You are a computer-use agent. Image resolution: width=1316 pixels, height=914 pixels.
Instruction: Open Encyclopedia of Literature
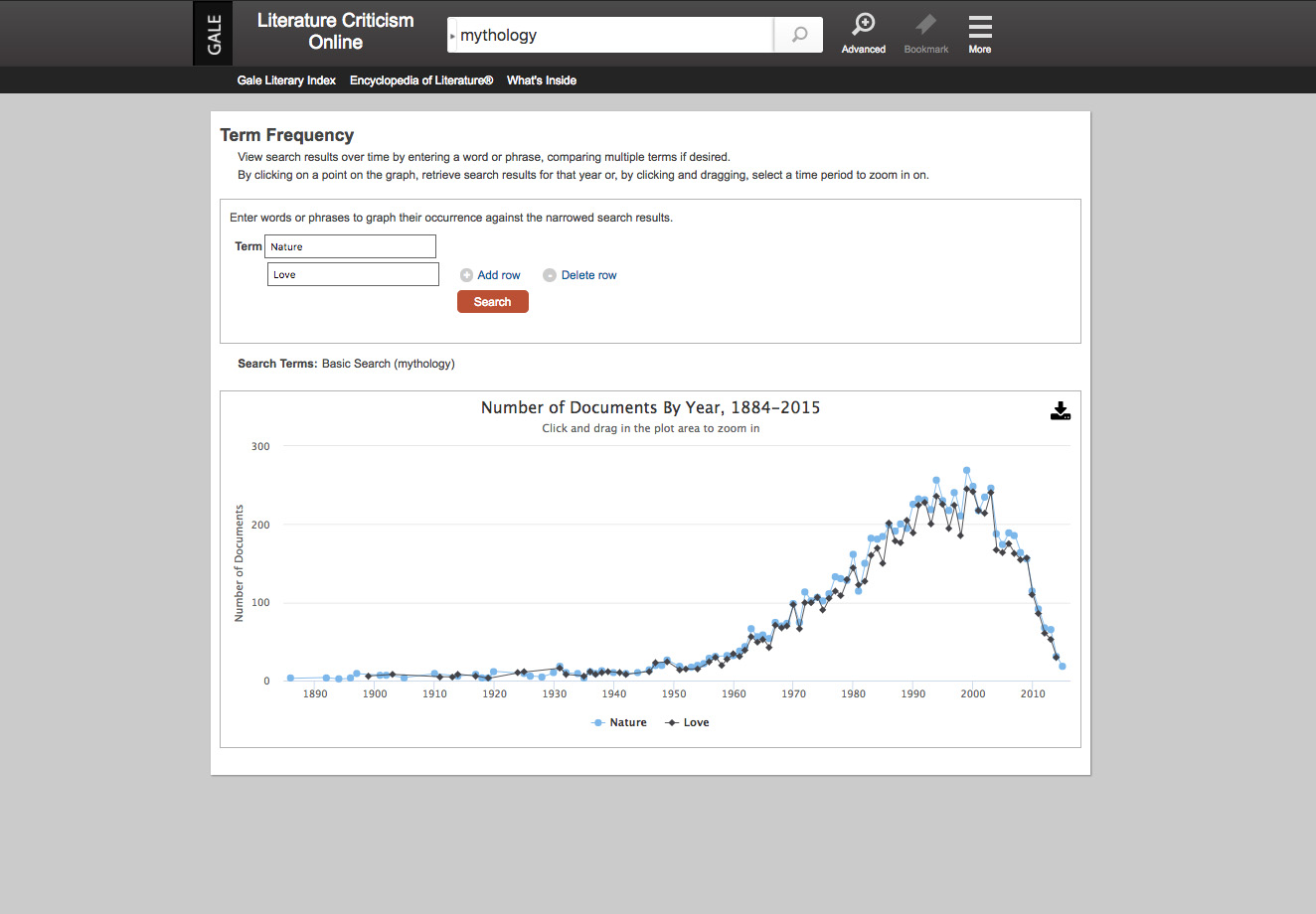tap(421, 80)
